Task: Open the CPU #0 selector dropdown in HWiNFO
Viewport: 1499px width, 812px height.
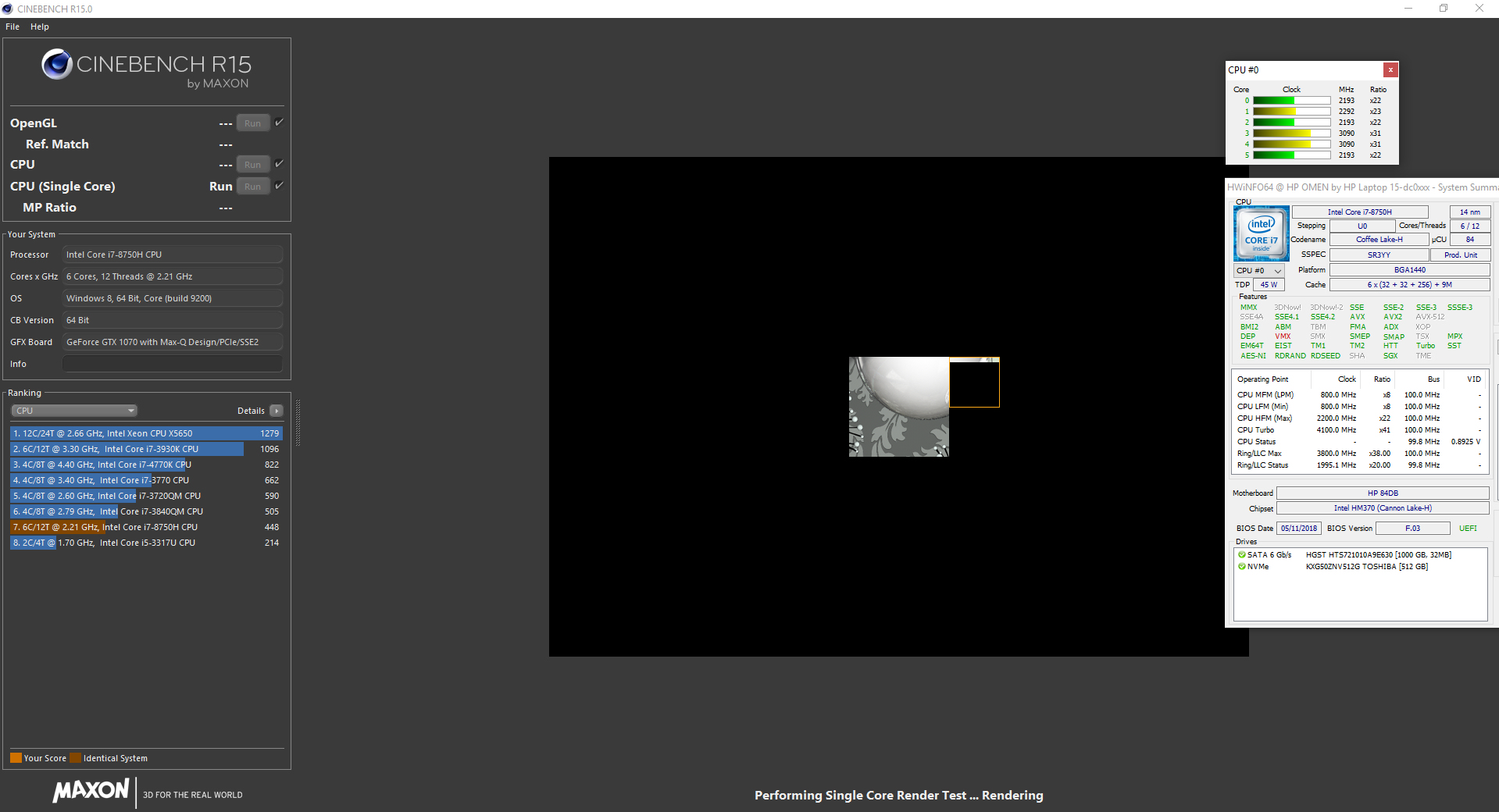Action: point(1258,271)
